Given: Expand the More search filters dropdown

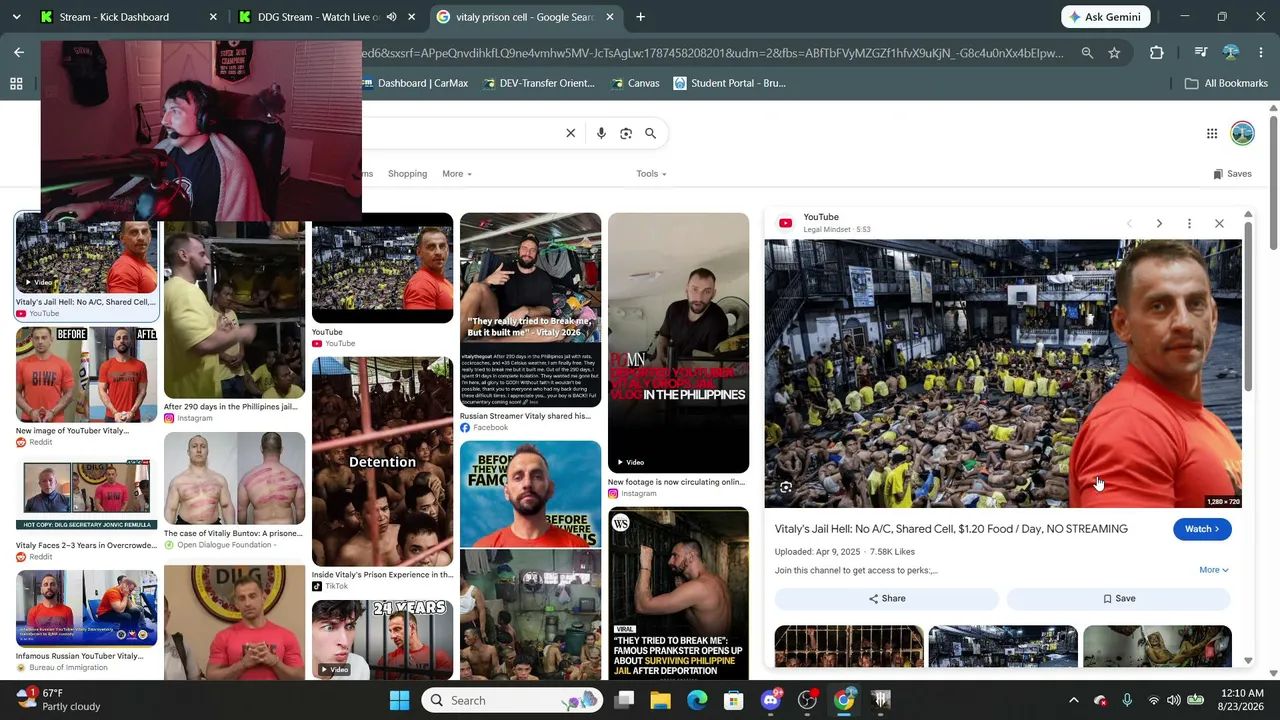Looking at the screenshot, I should [456, 174].
